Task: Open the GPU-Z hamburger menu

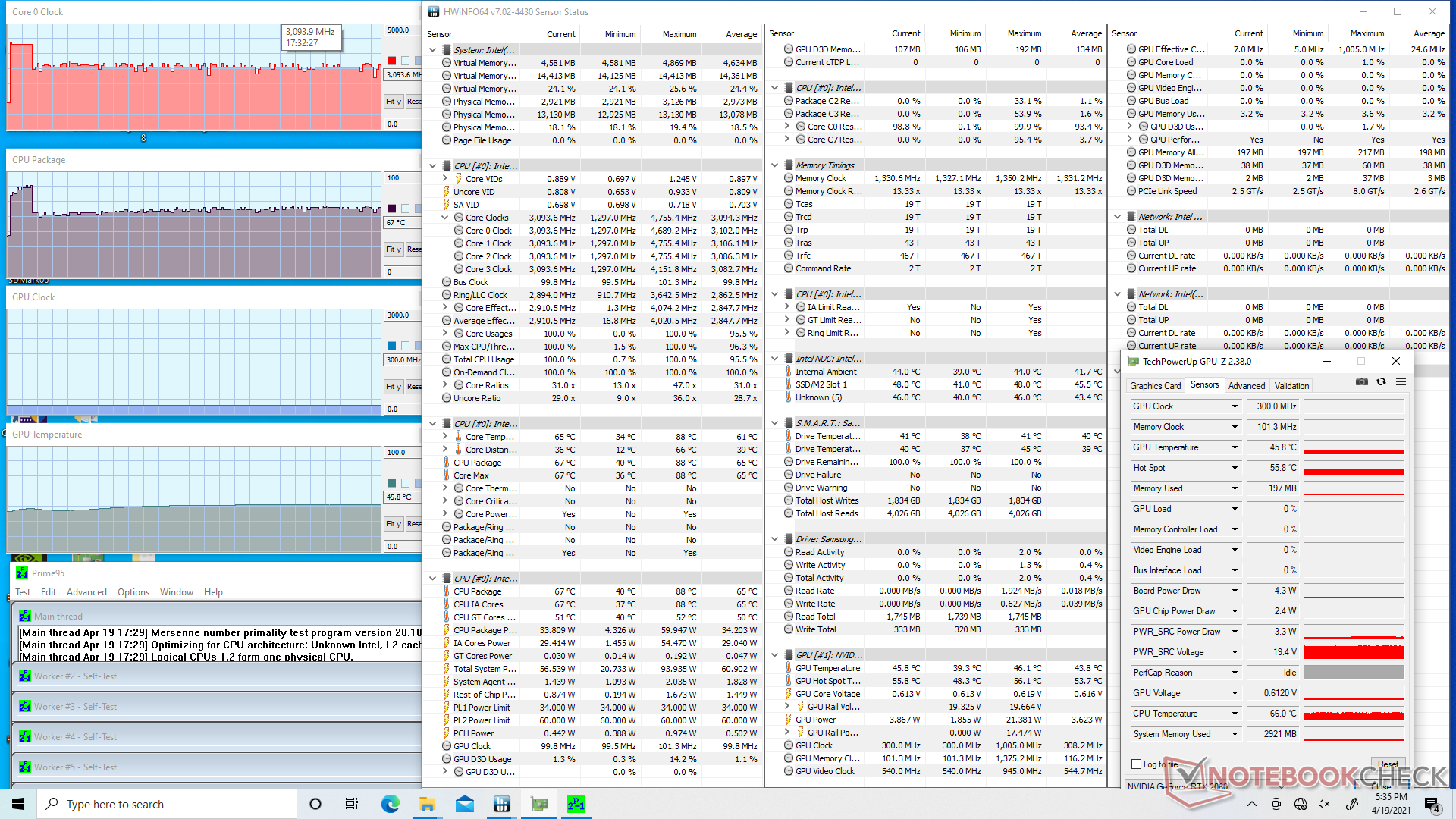Action: click(1401, 382)
